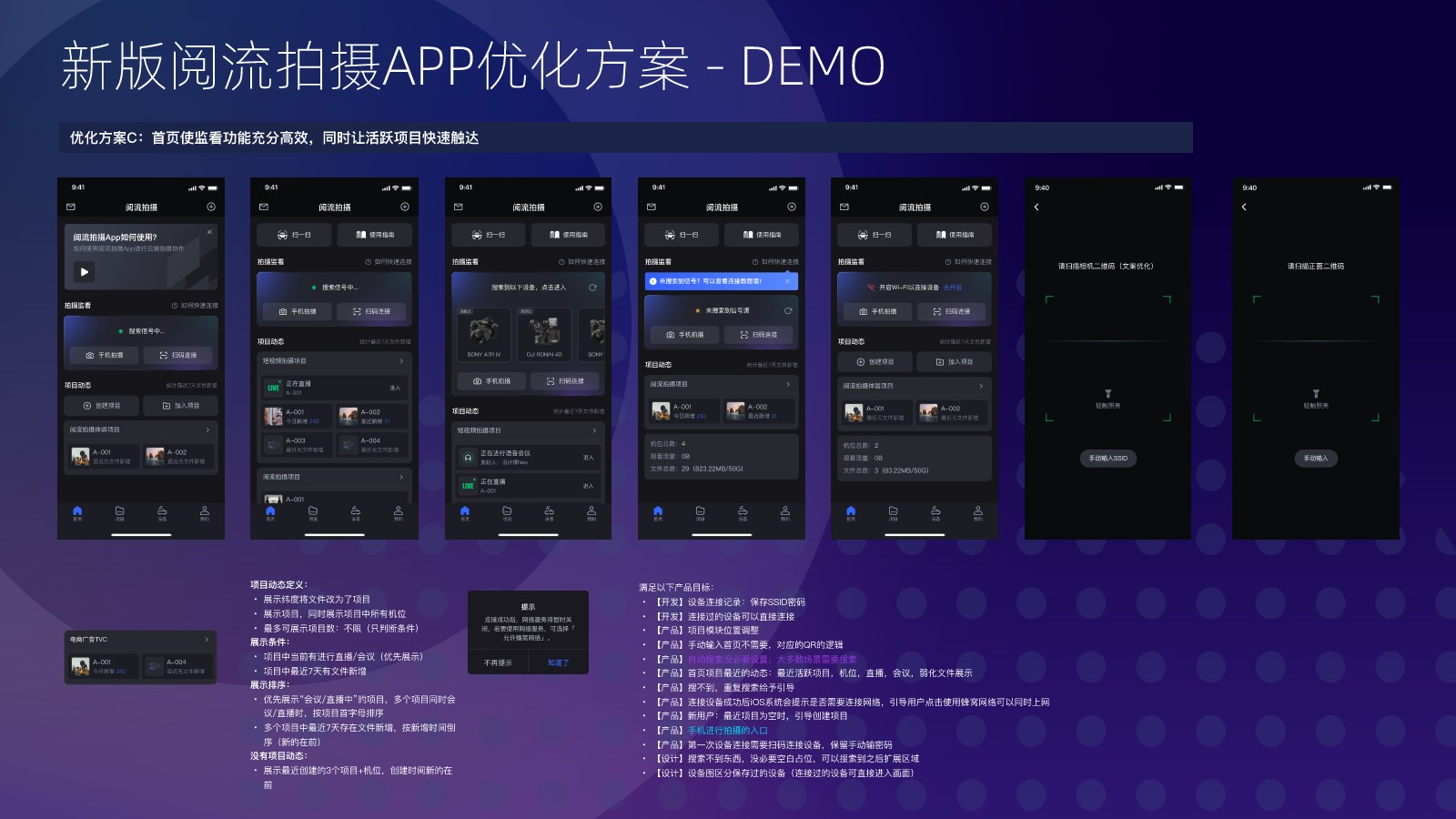
Task: Refresh next to 未搜索到信号源 status
Action: coord(788,311)
